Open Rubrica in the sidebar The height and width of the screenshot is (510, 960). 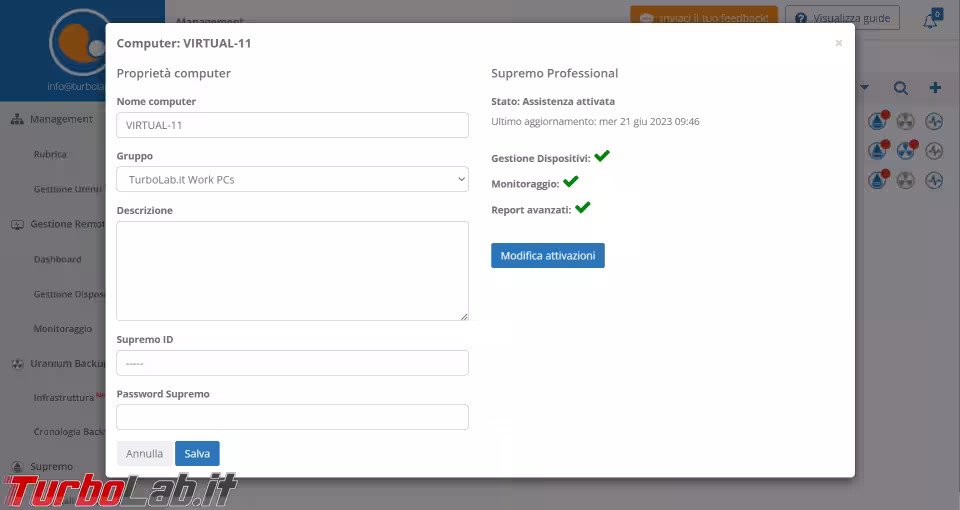(x=50, y=154)
